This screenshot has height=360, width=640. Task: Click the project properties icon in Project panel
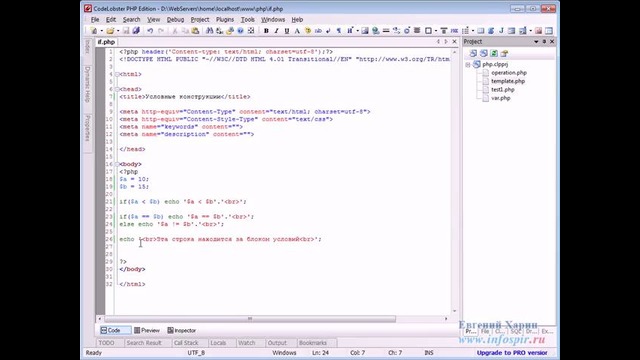[x=504, y=53]
